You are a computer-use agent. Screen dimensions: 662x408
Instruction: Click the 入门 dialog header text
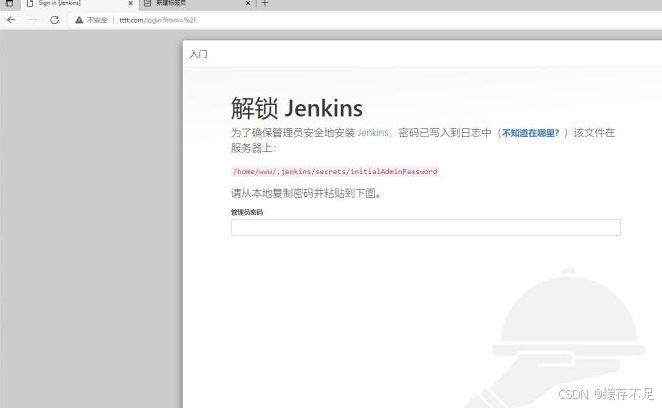pos(198,54)
